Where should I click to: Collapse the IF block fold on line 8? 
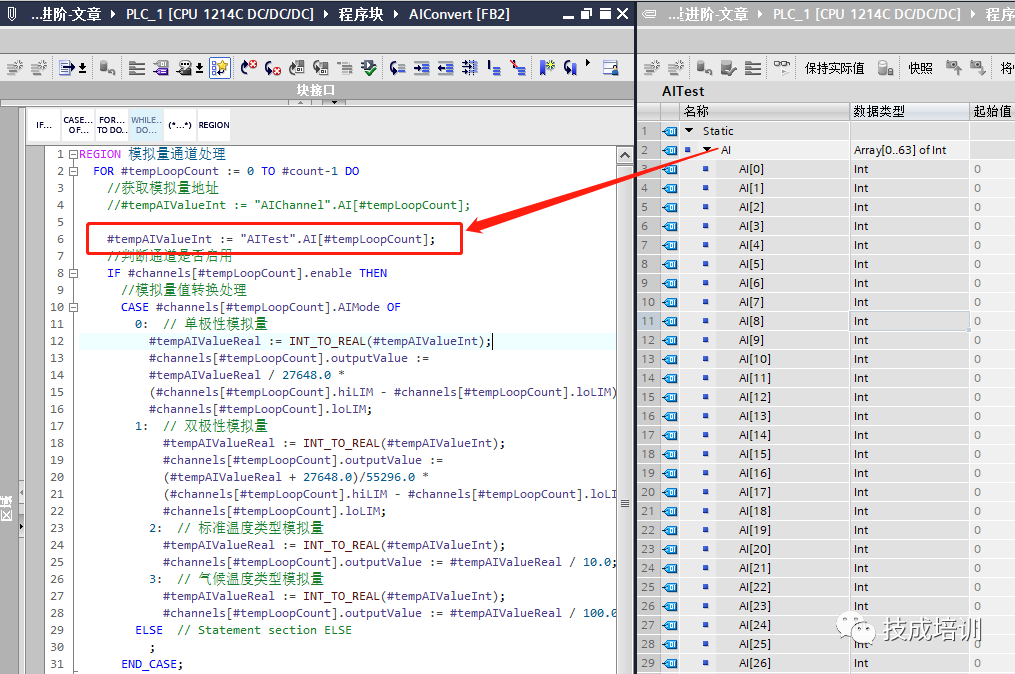[74, 273]
